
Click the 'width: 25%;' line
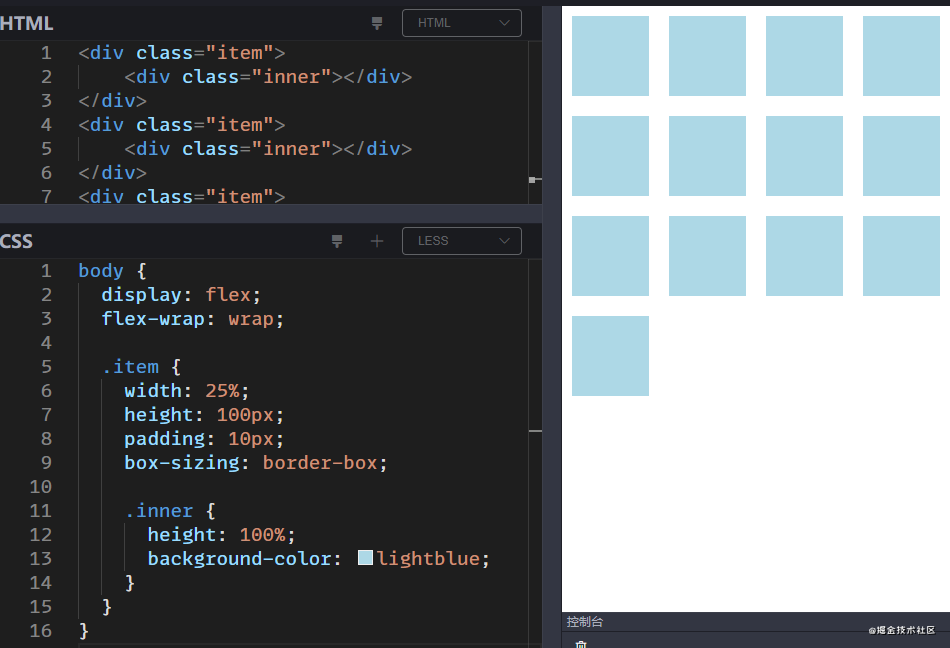click(187, 391)
